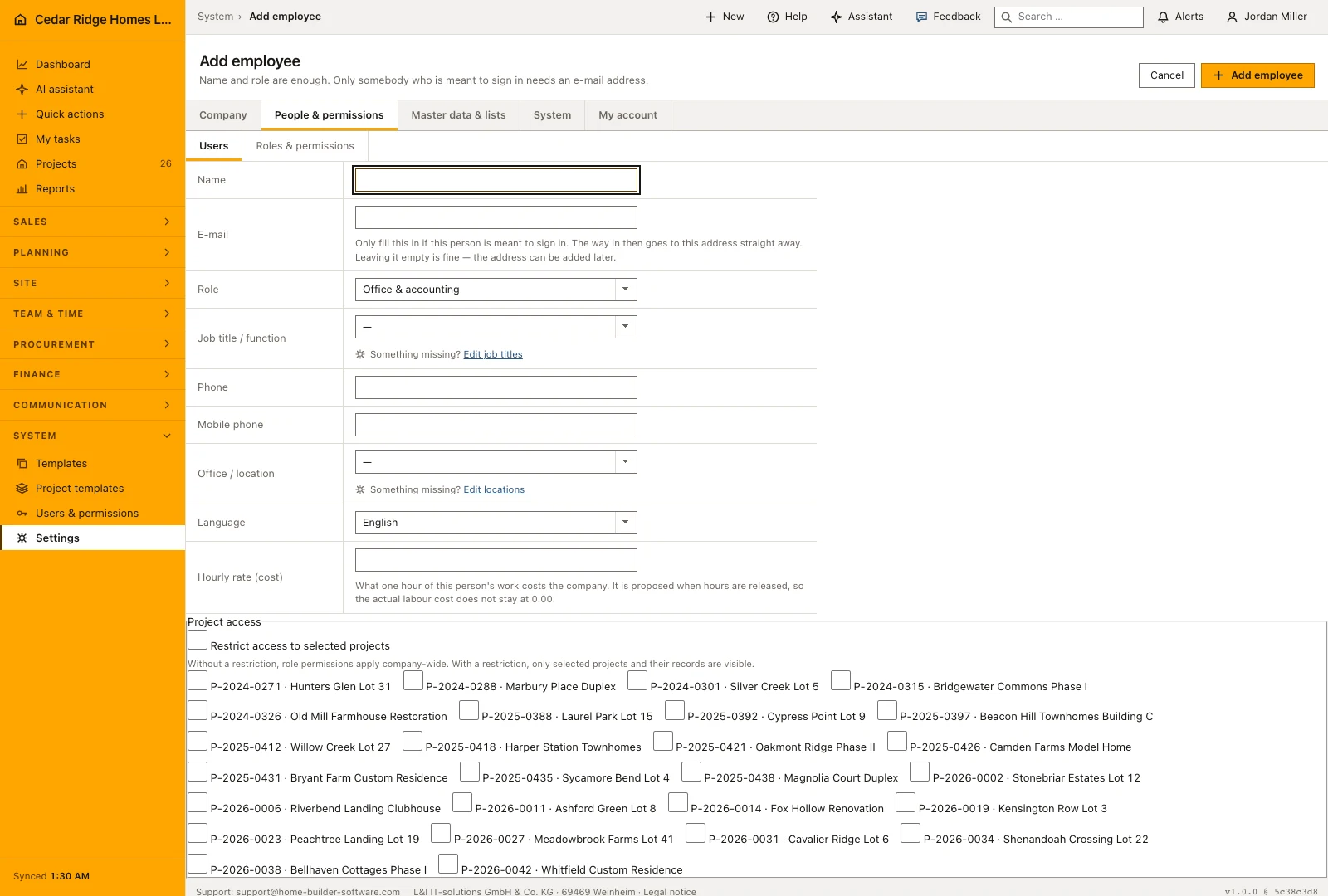Tick Restrict access to selected projects
The image size is (1328, 896).
[198, 640]
